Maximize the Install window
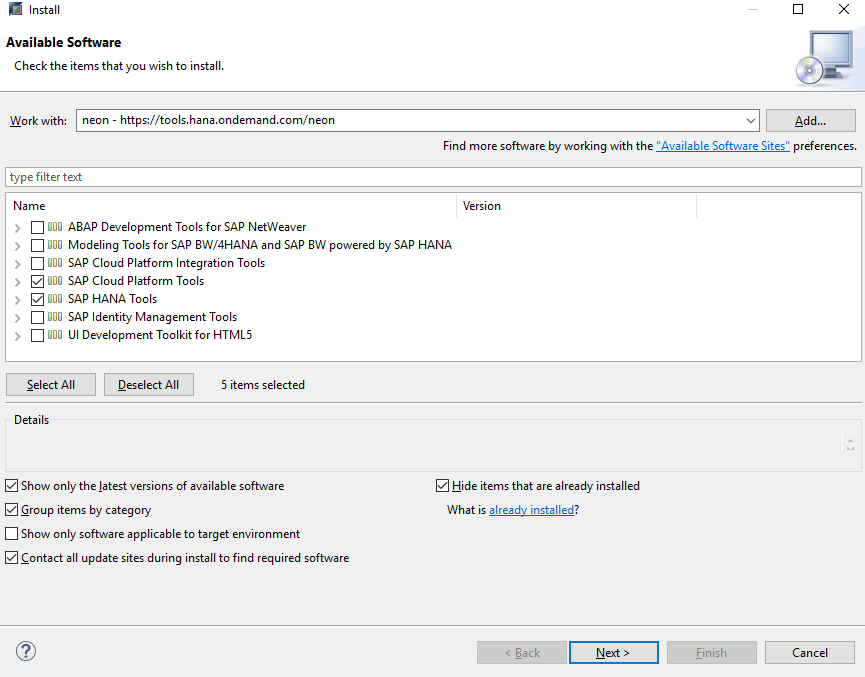 click(798, 9)
